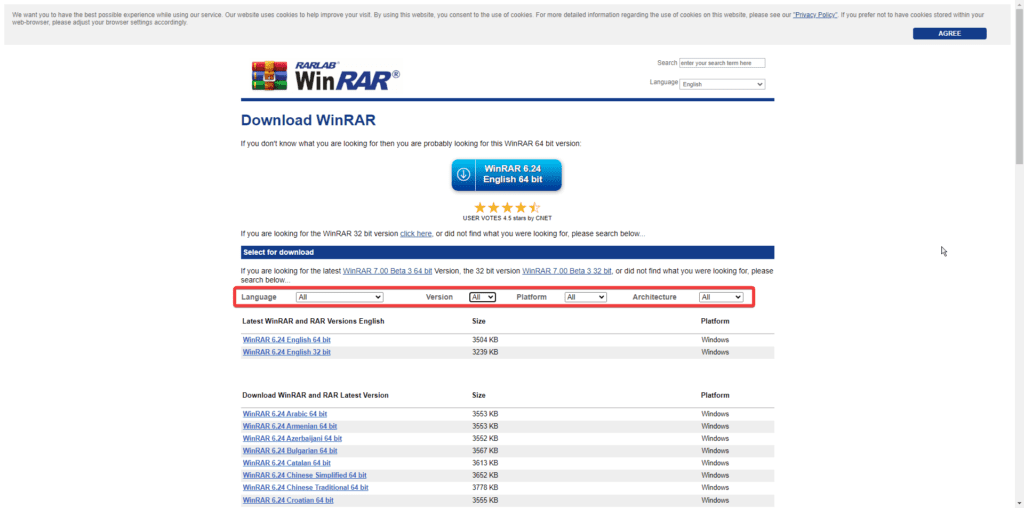Open WinRAR 7.00 Beta 3 64 bit link

point(388,271)
